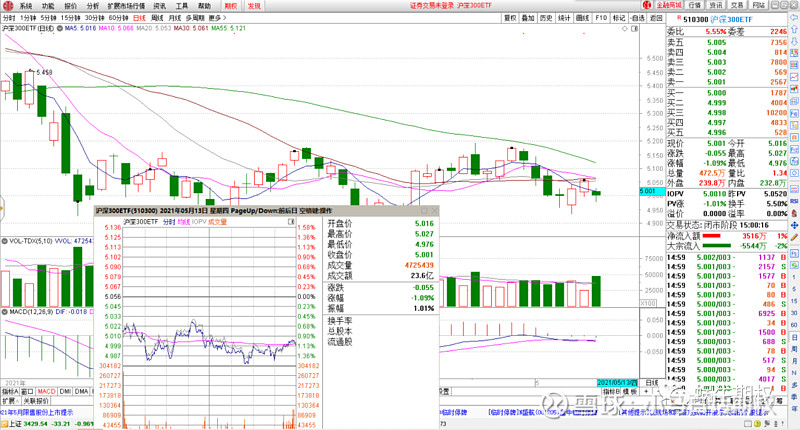Click the red 发现 button

[x=254, y=6]
